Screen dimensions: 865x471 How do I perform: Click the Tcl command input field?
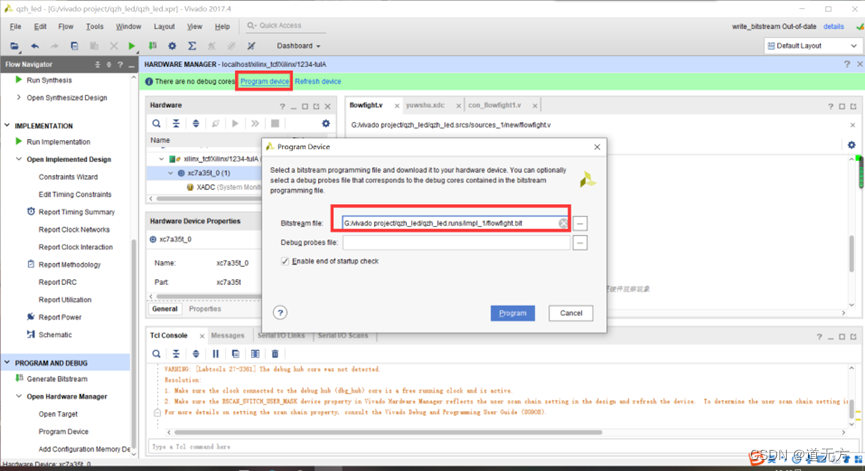(503, 447)
